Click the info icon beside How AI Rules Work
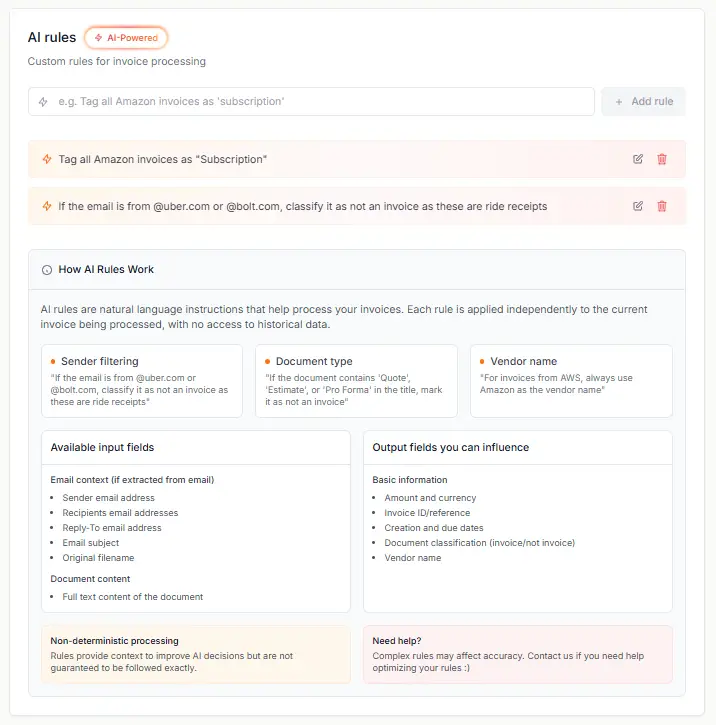The height and width of the screenshot is (725, 716). (x=47, y=270)
